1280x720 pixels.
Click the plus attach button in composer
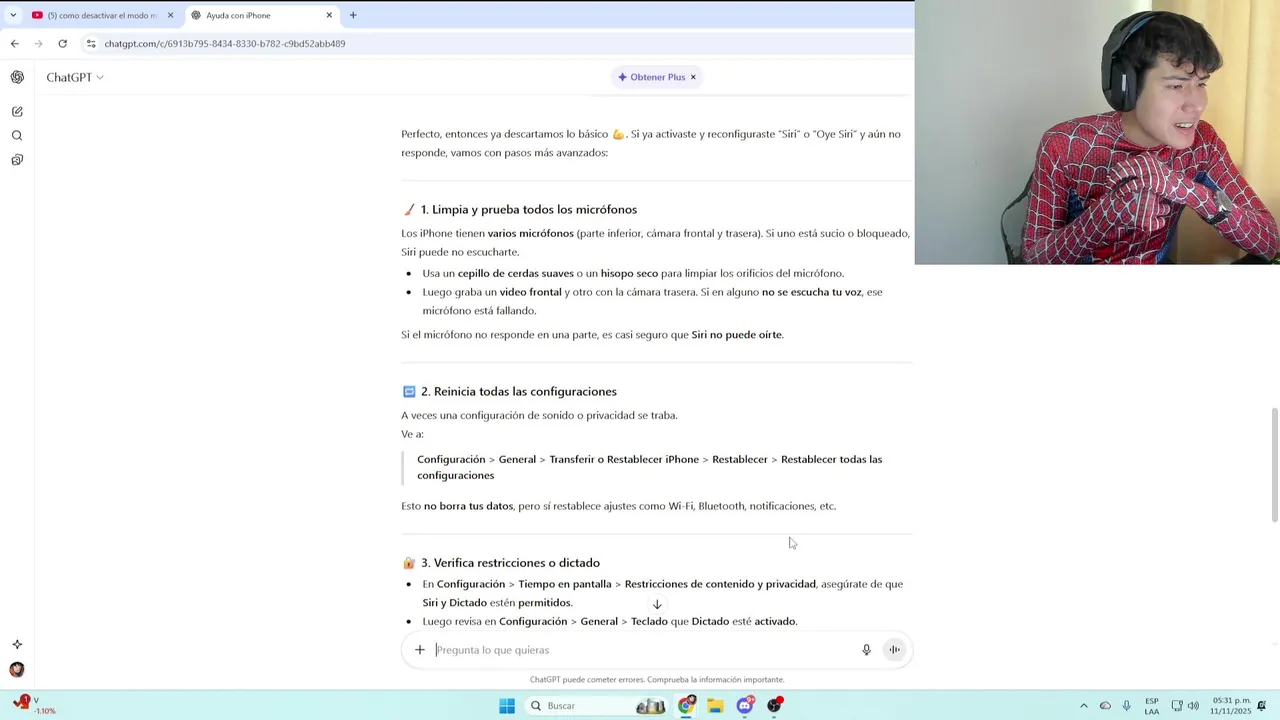coord(420,650)
